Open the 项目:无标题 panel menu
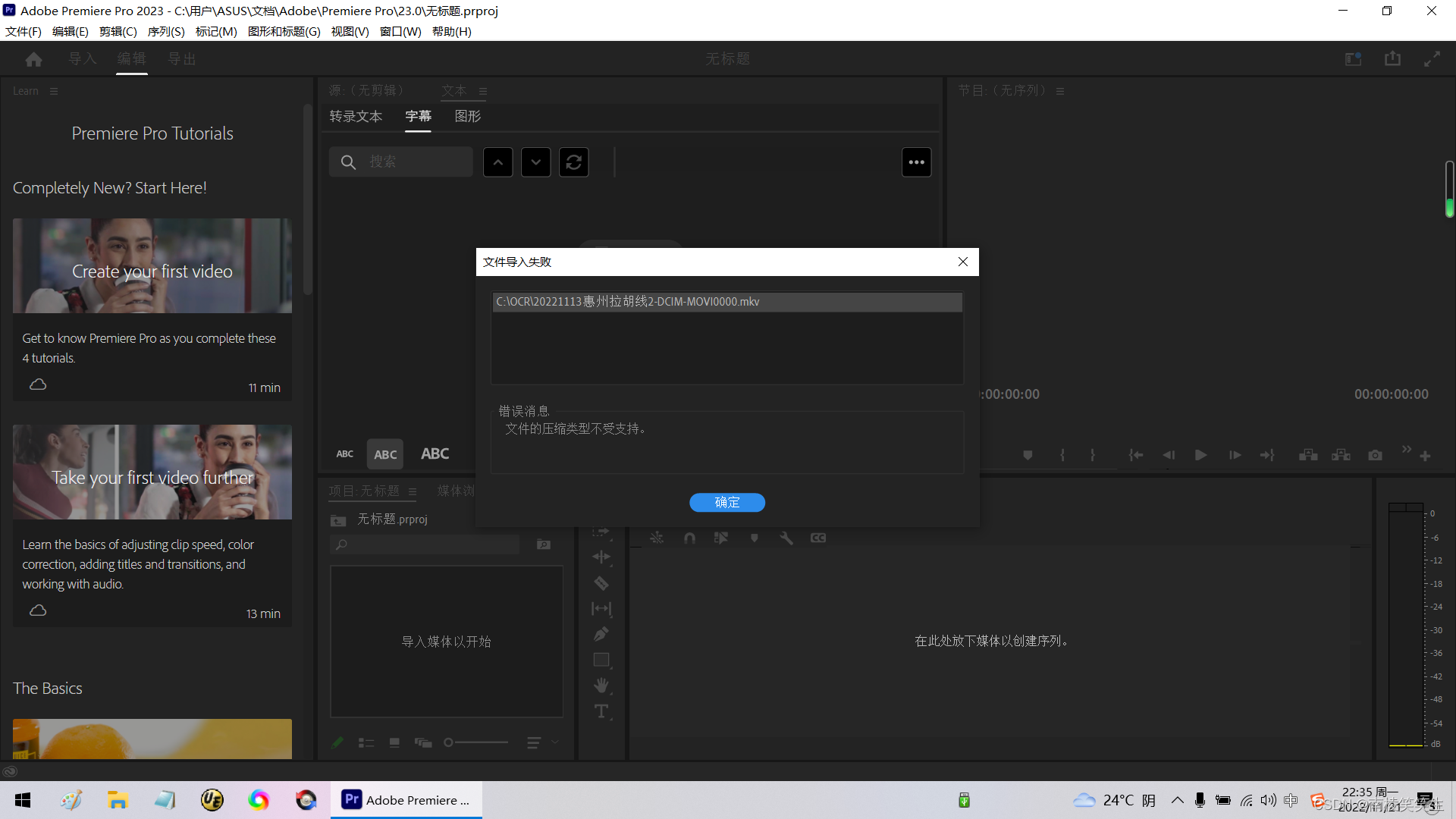This screenshot has width=1456, height=819. click(x=413, y=491)
